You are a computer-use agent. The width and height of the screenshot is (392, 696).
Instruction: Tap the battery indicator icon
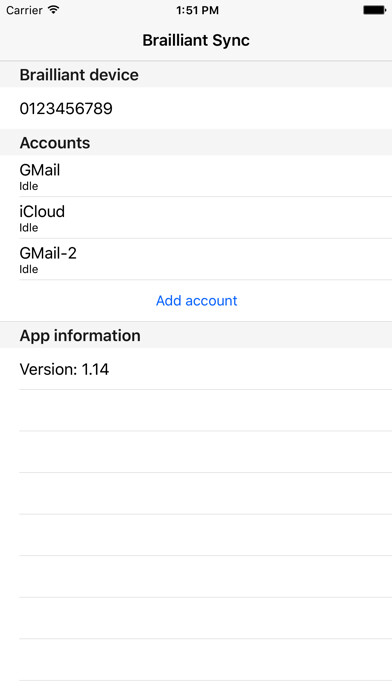(374, 10)
